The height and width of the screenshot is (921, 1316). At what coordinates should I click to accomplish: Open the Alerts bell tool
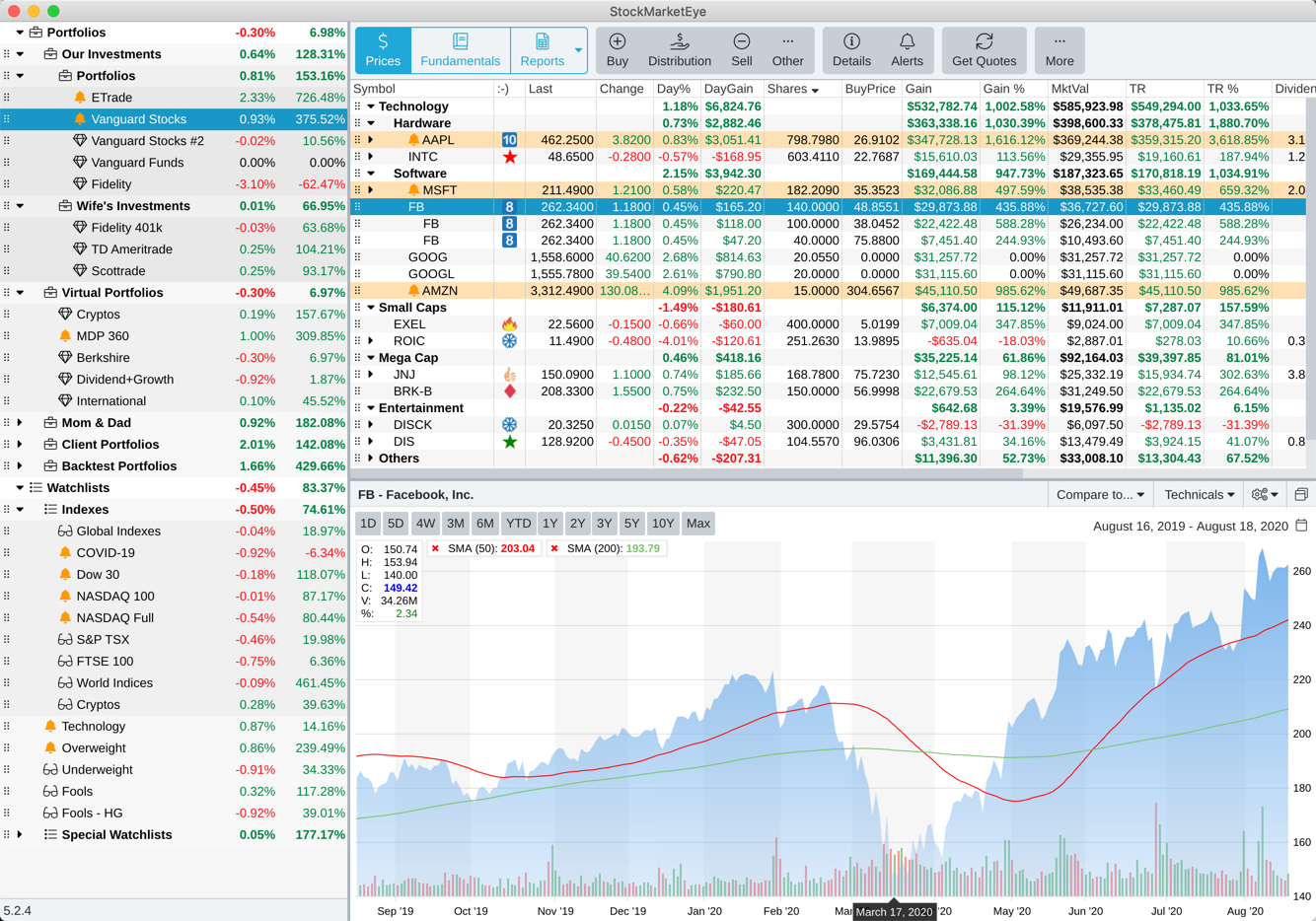click(907, 49)
